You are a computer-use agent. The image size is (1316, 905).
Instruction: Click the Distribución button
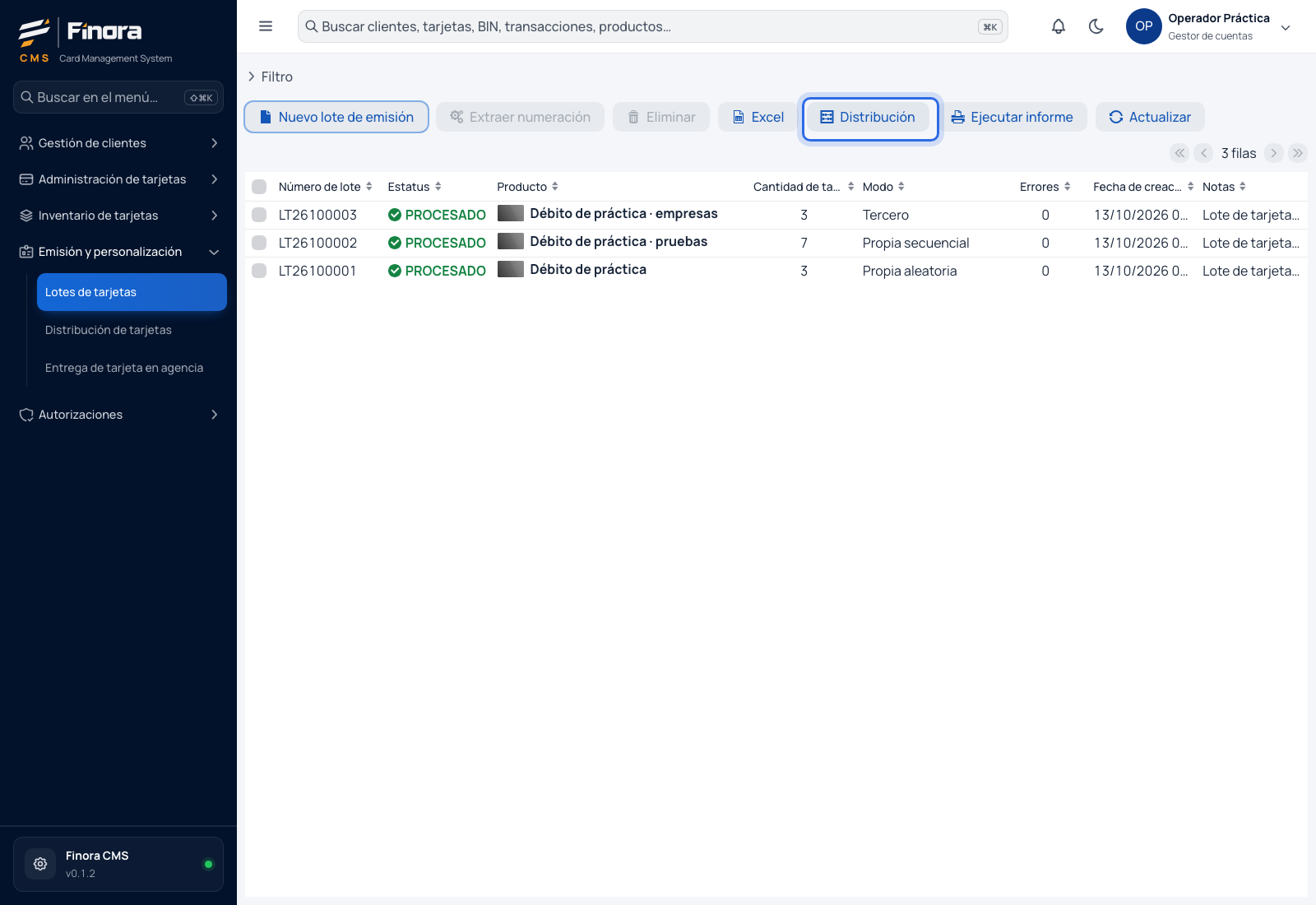point(868,117)
